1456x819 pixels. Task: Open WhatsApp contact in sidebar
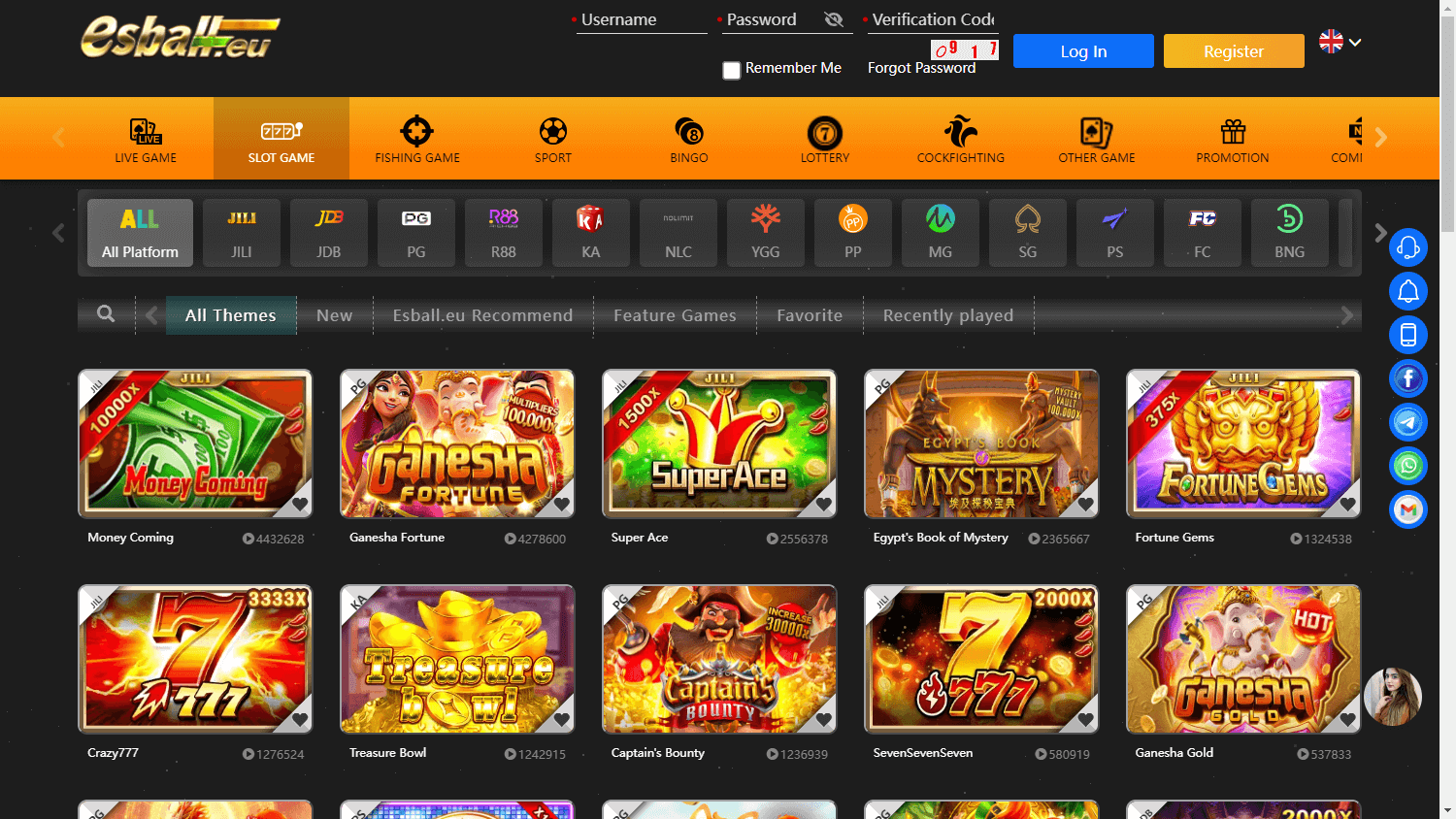[1408, 466]
